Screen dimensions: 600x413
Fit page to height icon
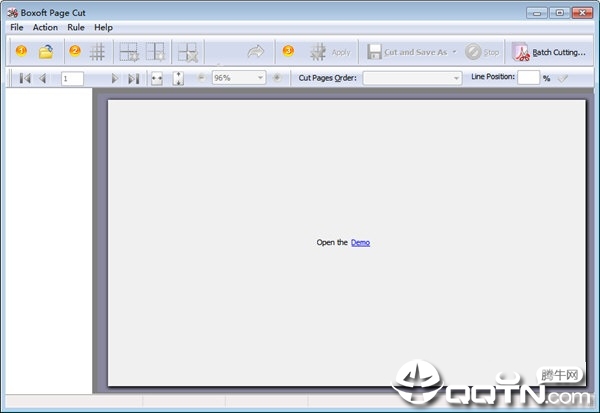[x=178, y=78]
